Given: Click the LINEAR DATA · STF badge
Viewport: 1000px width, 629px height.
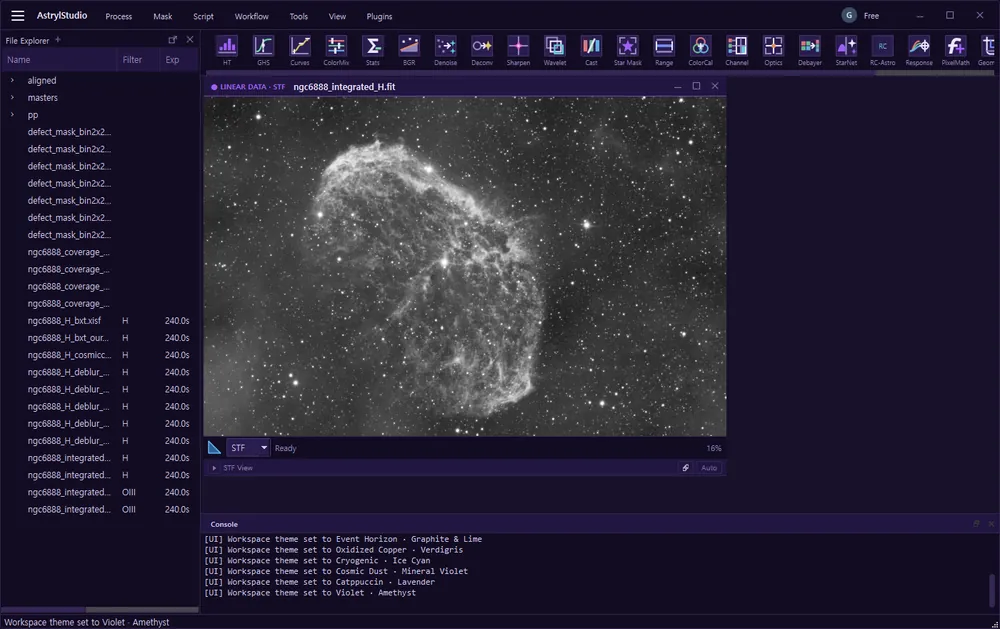Looking at the screenshot, I should (x=249, y=87).
